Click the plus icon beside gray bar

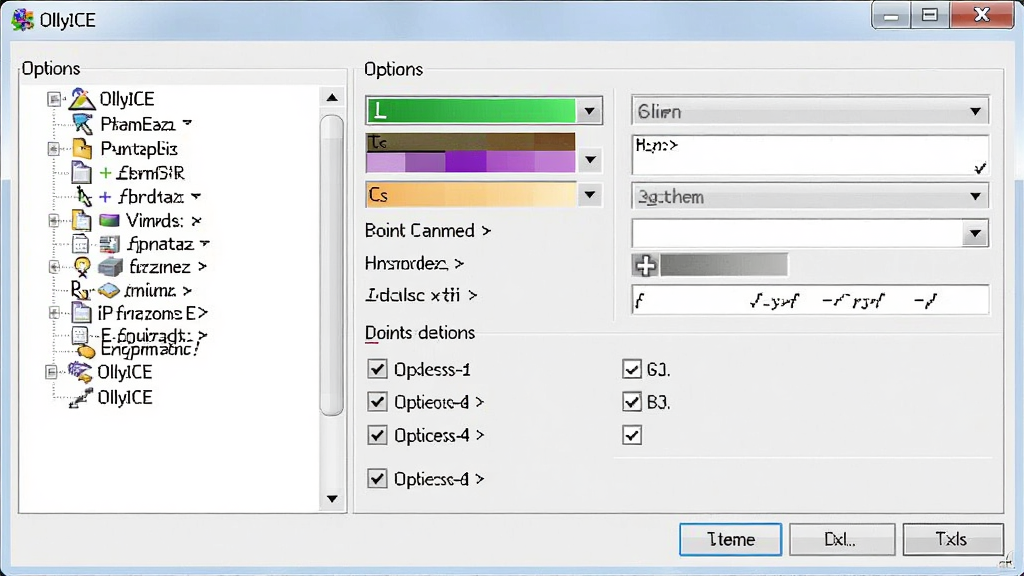646,266
